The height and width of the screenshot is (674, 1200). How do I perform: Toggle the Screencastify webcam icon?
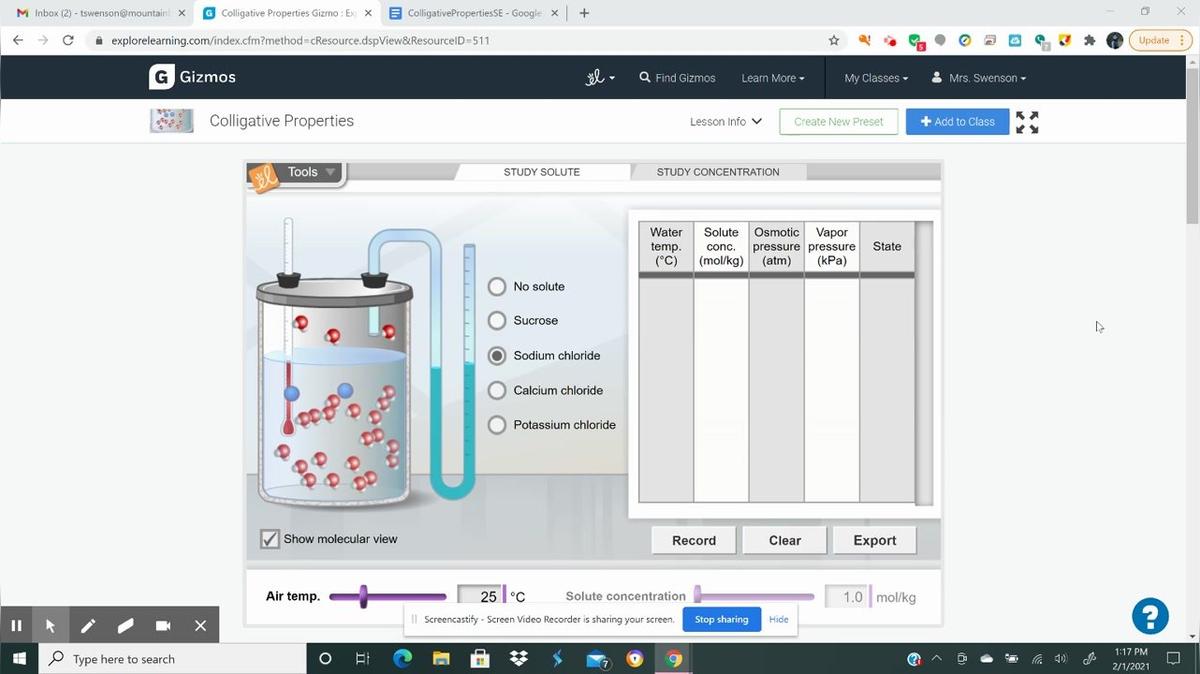[162, 625]
